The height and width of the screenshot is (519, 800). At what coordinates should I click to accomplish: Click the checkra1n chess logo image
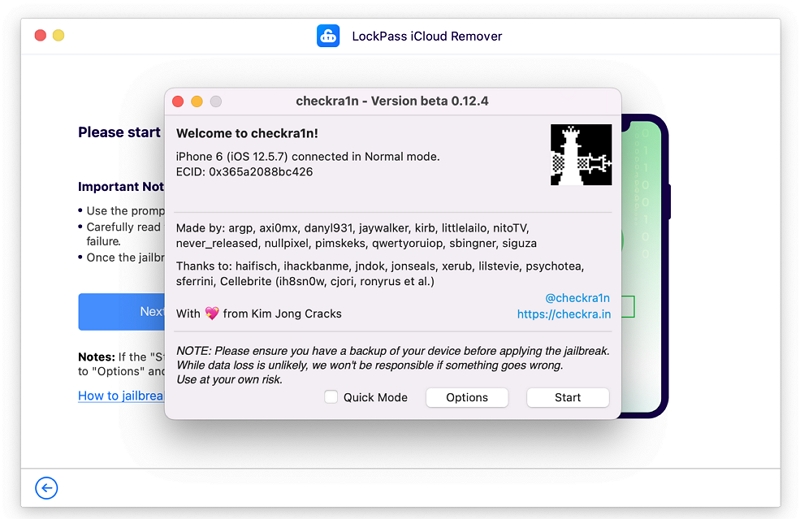click(x=581, y=155)
